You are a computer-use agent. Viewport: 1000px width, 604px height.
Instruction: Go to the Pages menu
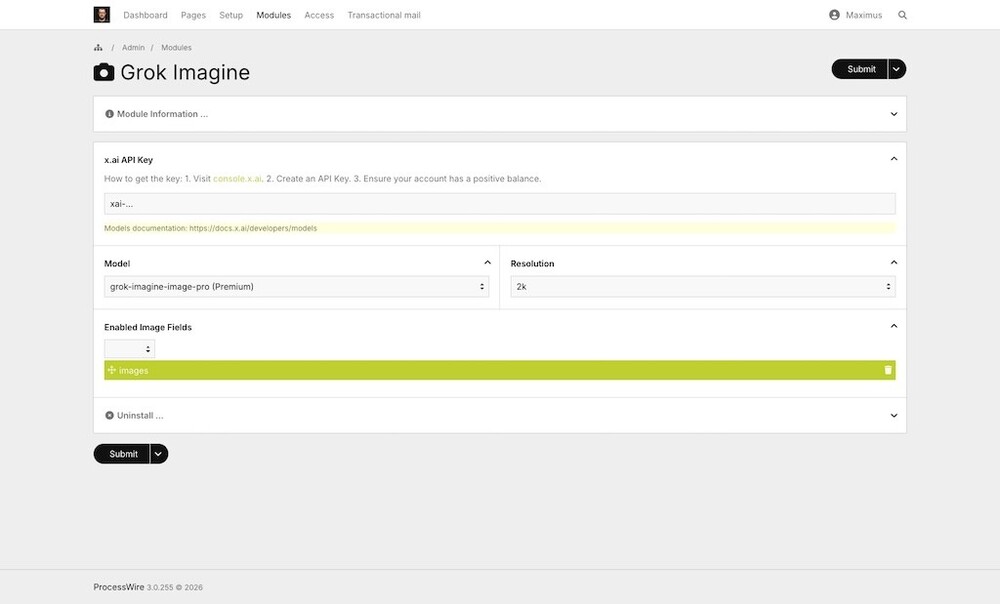[x=193, y=15]
